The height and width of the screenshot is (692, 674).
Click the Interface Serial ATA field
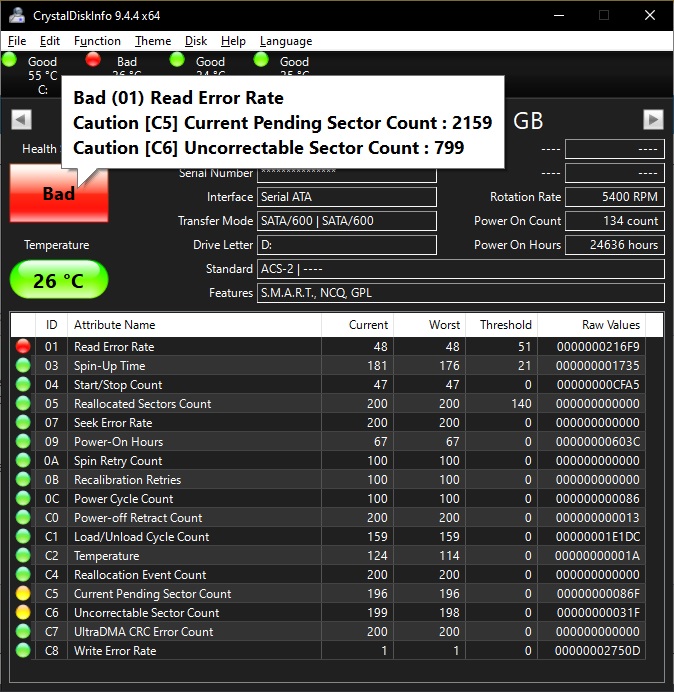tap(347, 197)
